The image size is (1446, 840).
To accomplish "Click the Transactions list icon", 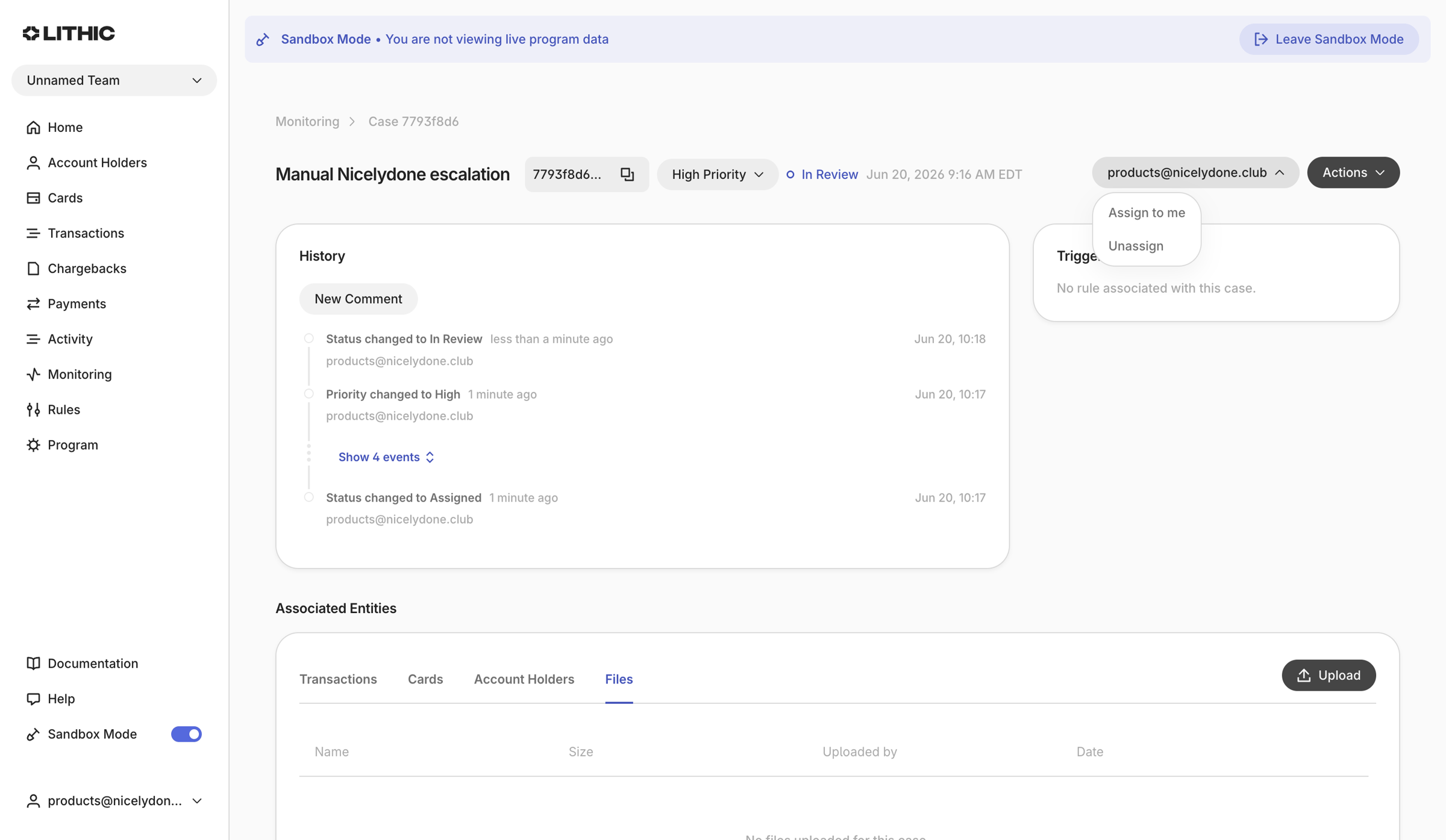I will point(33,233).
